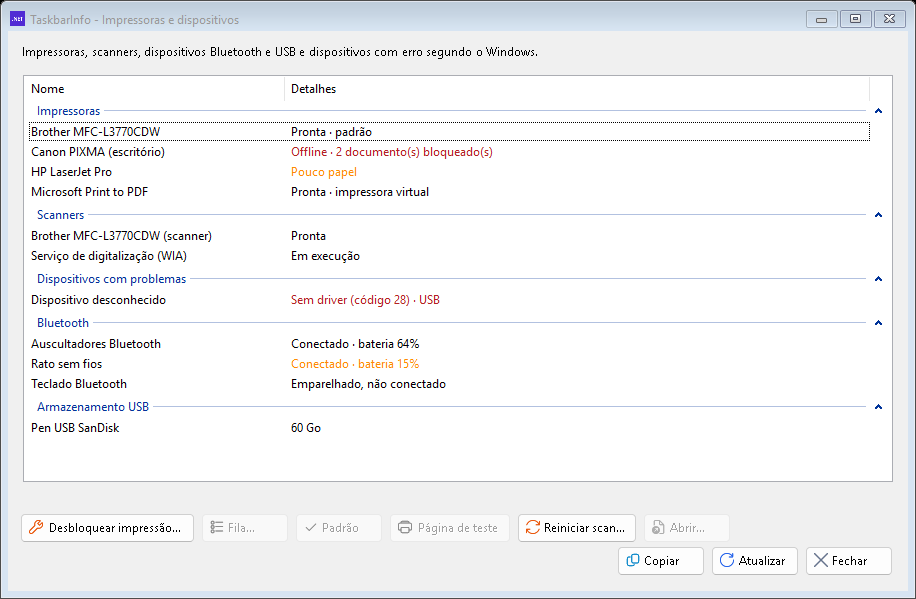Minimize the TaskbarInfo window
The height and width of the screenshot is (599, 916).
pyautogui.click(x=821, y=19)
